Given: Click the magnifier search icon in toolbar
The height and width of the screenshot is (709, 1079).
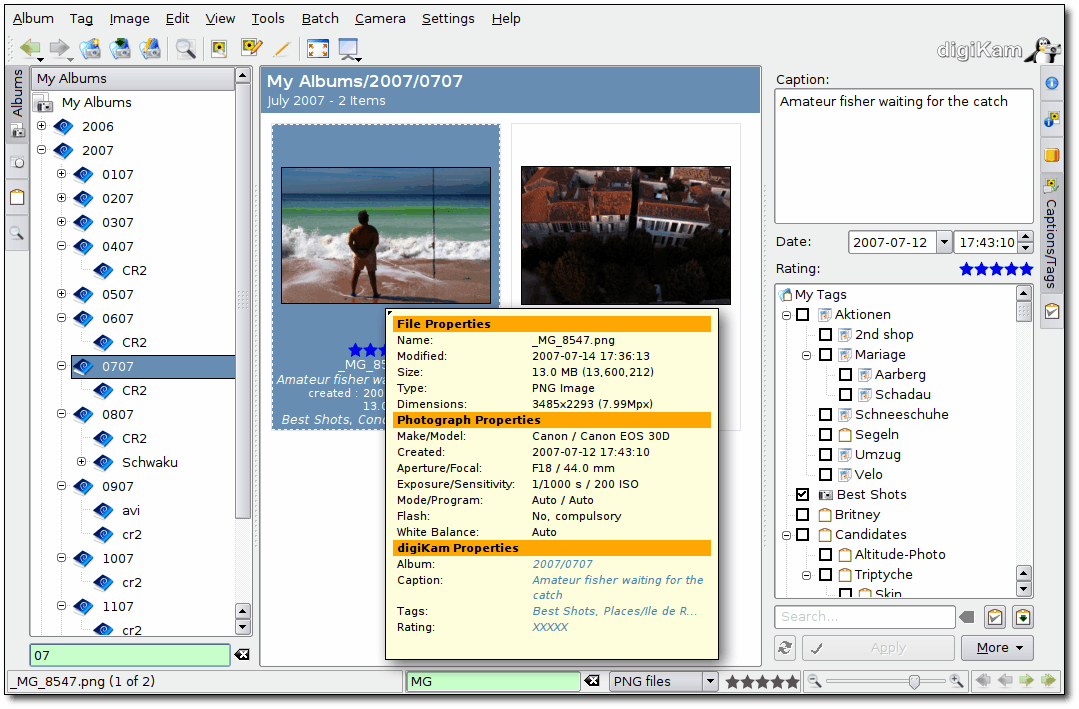Looking at the screenshot, I should point(185,48).
